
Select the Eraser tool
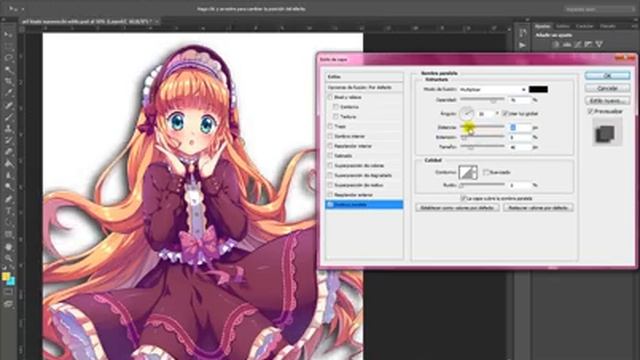pos(8,152)
